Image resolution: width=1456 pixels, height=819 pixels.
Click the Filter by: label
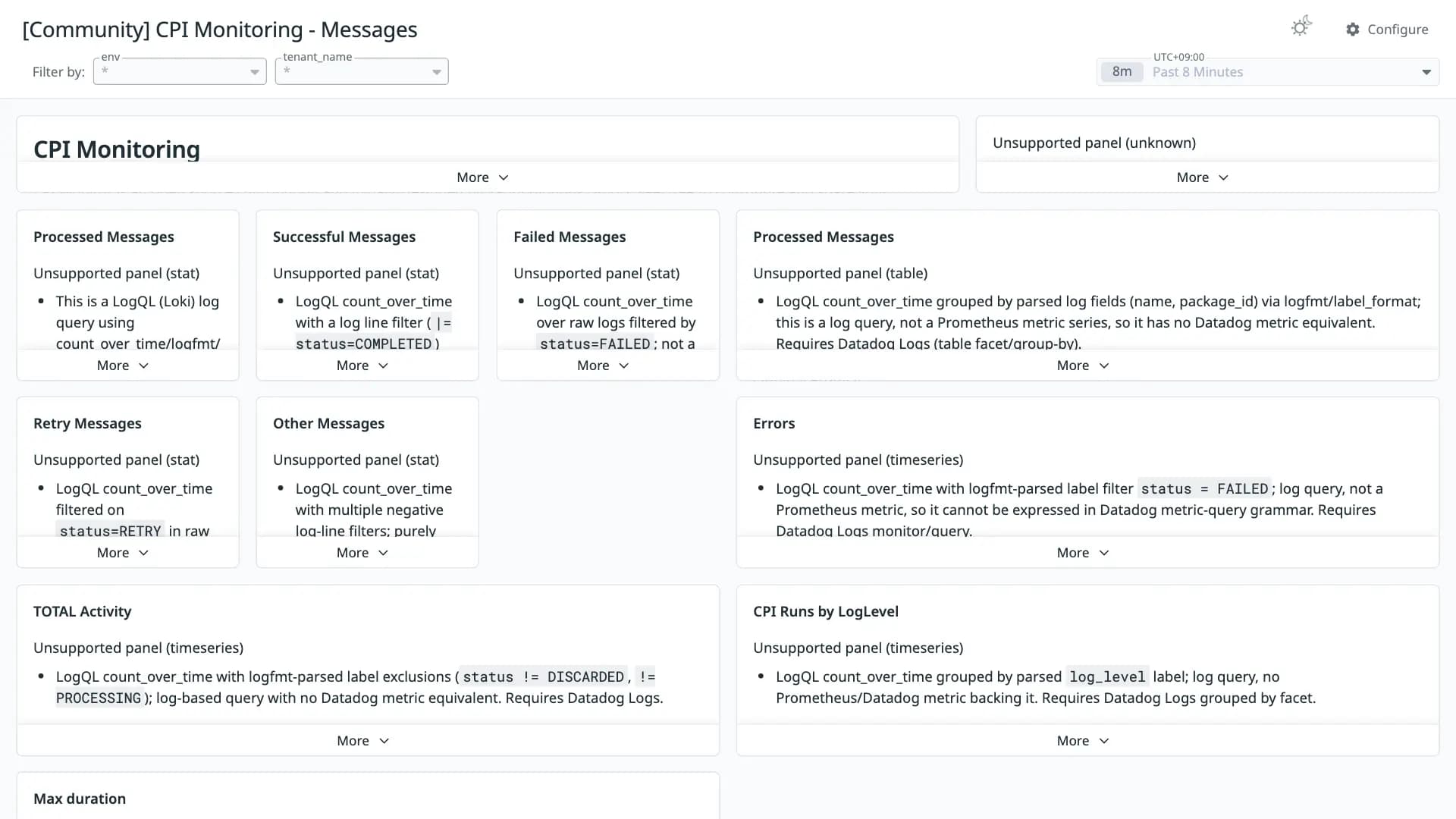pyautogui.click(x=58, y=72)
